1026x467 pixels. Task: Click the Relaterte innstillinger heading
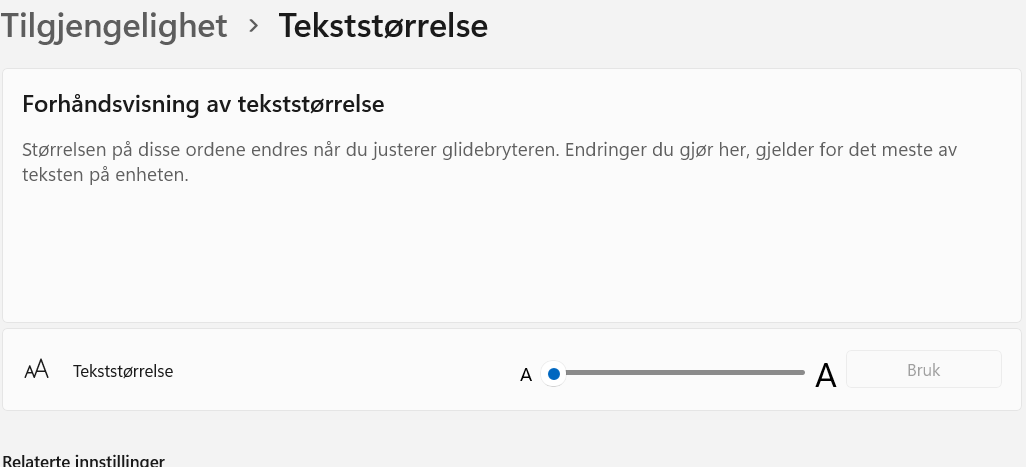click(x=84, y=460)
